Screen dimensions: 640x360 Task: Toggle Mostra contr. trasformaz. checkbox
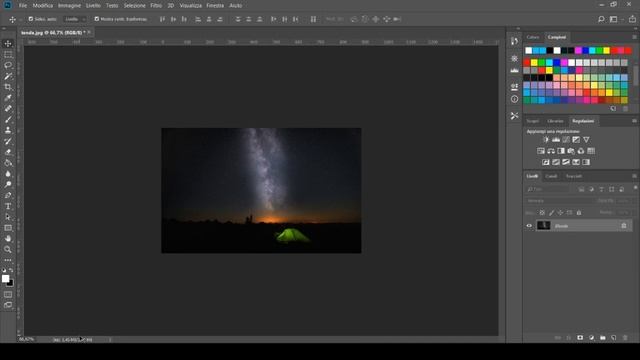point(97,19)
